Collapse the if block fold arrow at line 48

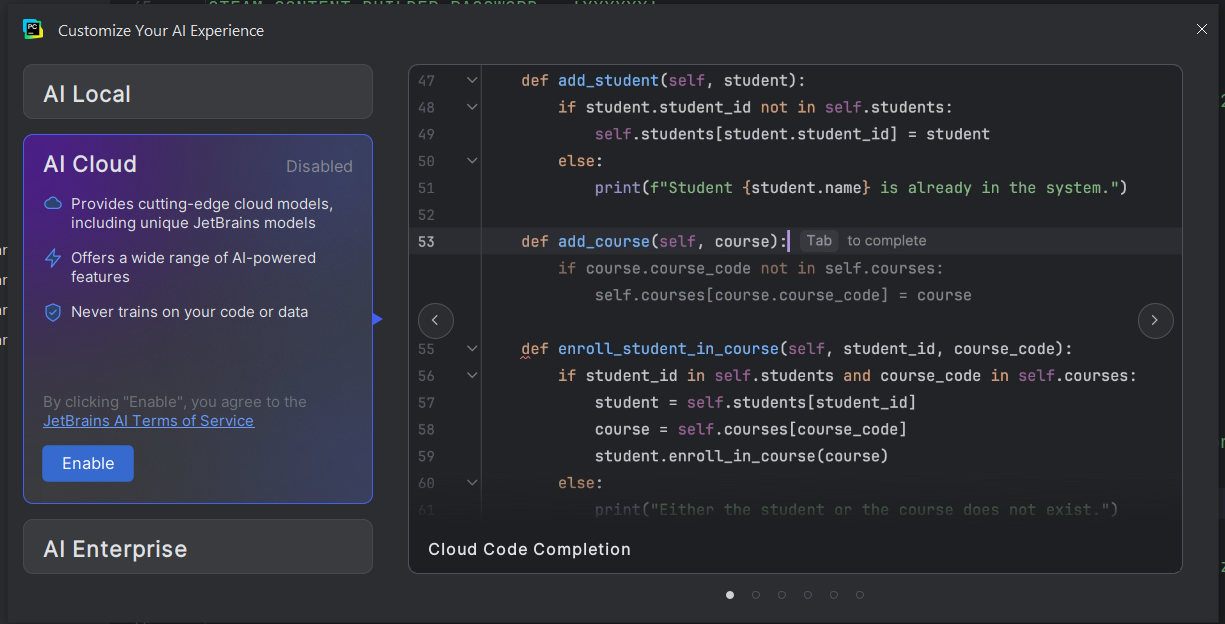472,107
